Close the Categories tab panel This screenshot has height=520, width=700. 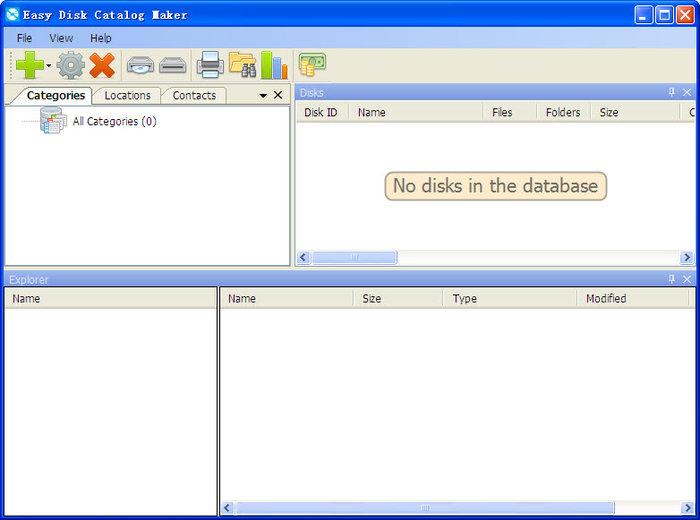[278, 95]
